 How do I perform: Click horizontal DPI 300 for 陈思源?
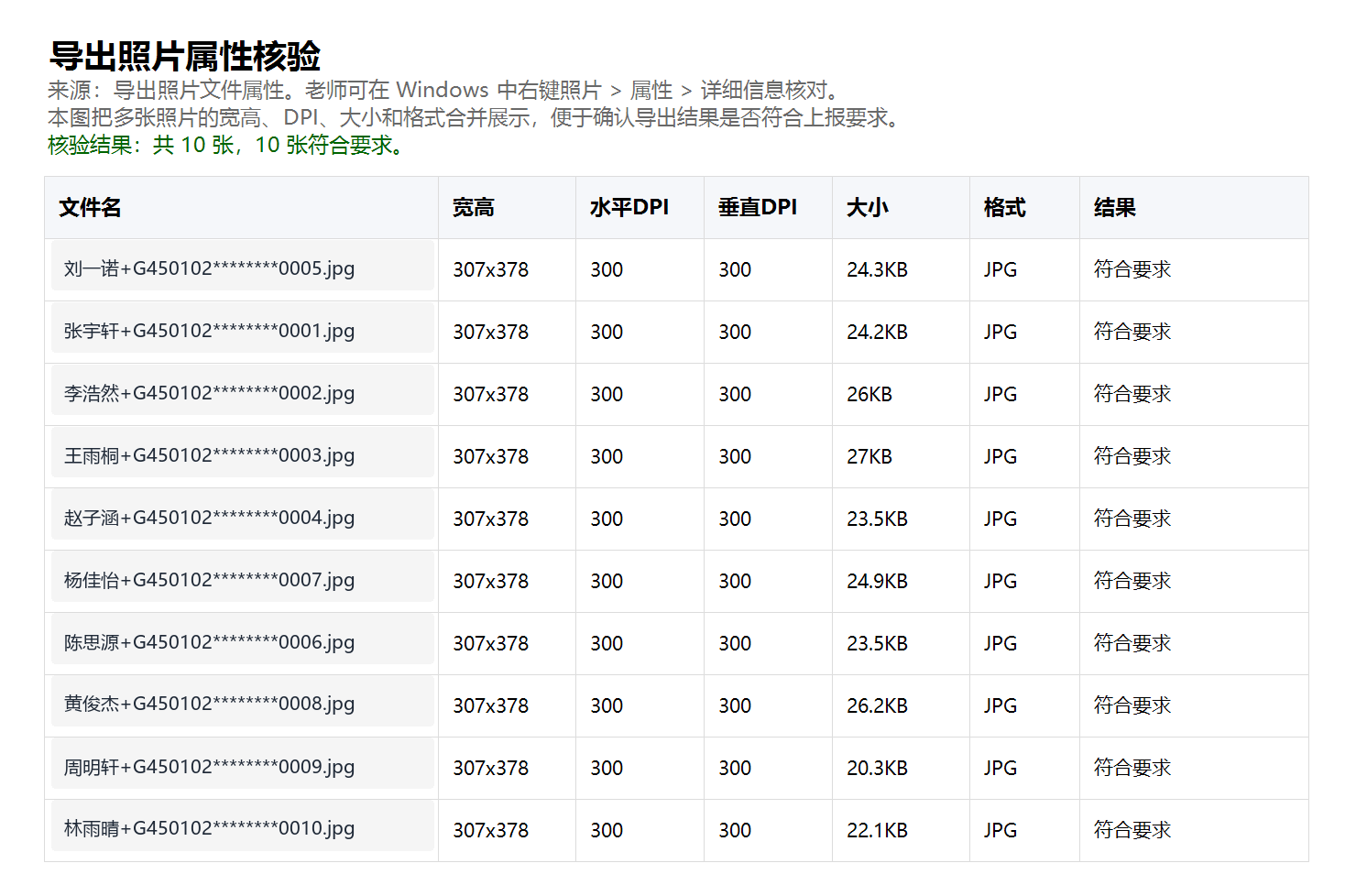pyautogui.click(x=607, y=643)
